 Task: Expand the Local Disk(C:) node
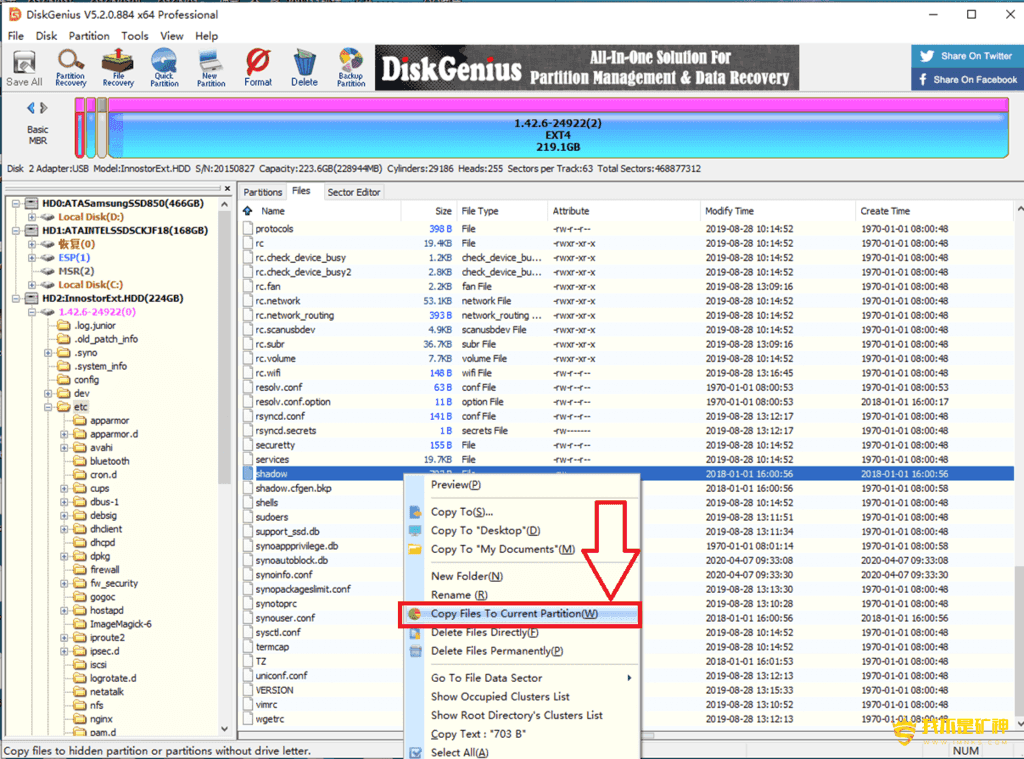(x=31, y=285)
